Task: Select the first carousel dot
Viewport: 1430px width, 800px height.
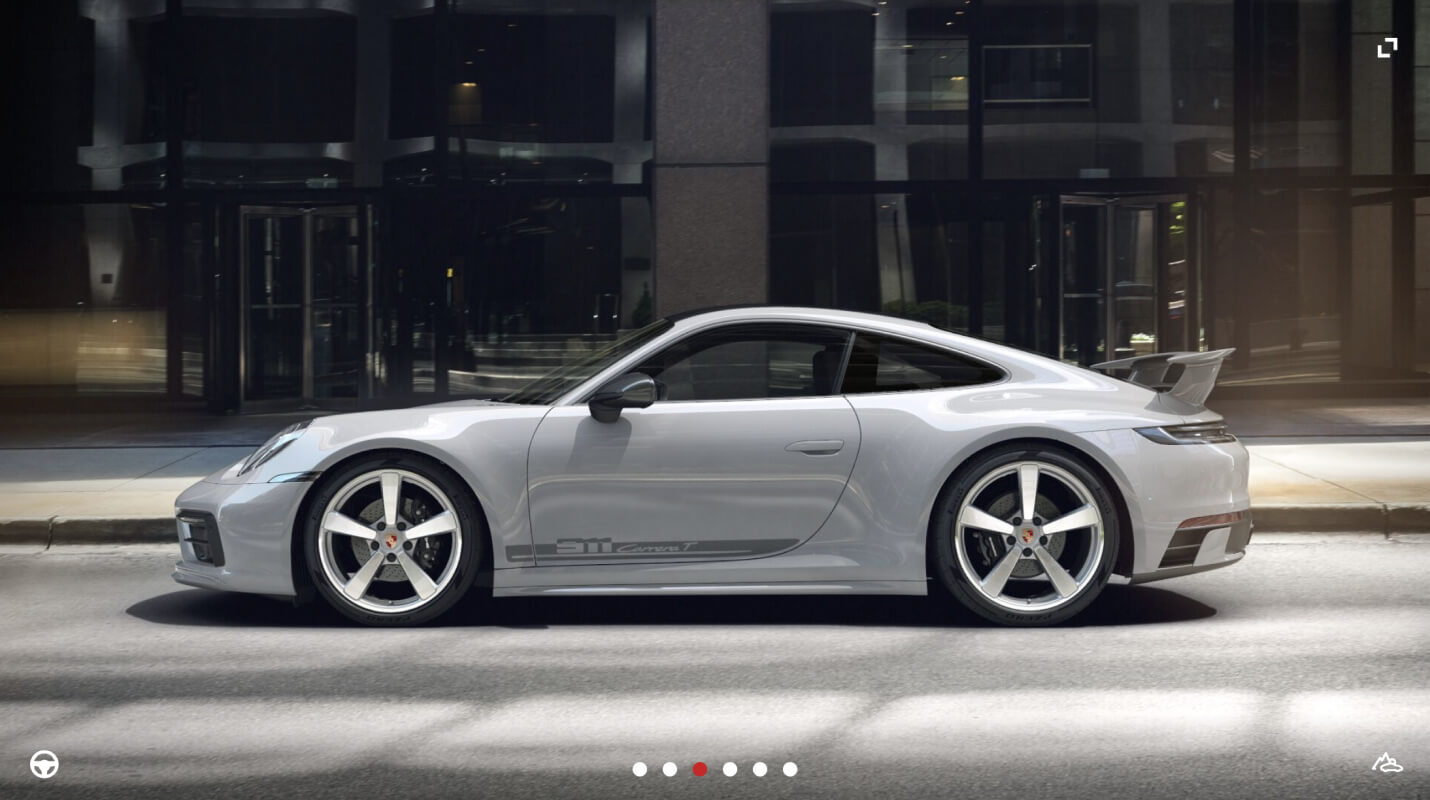Action: click(x=640, y=769)
